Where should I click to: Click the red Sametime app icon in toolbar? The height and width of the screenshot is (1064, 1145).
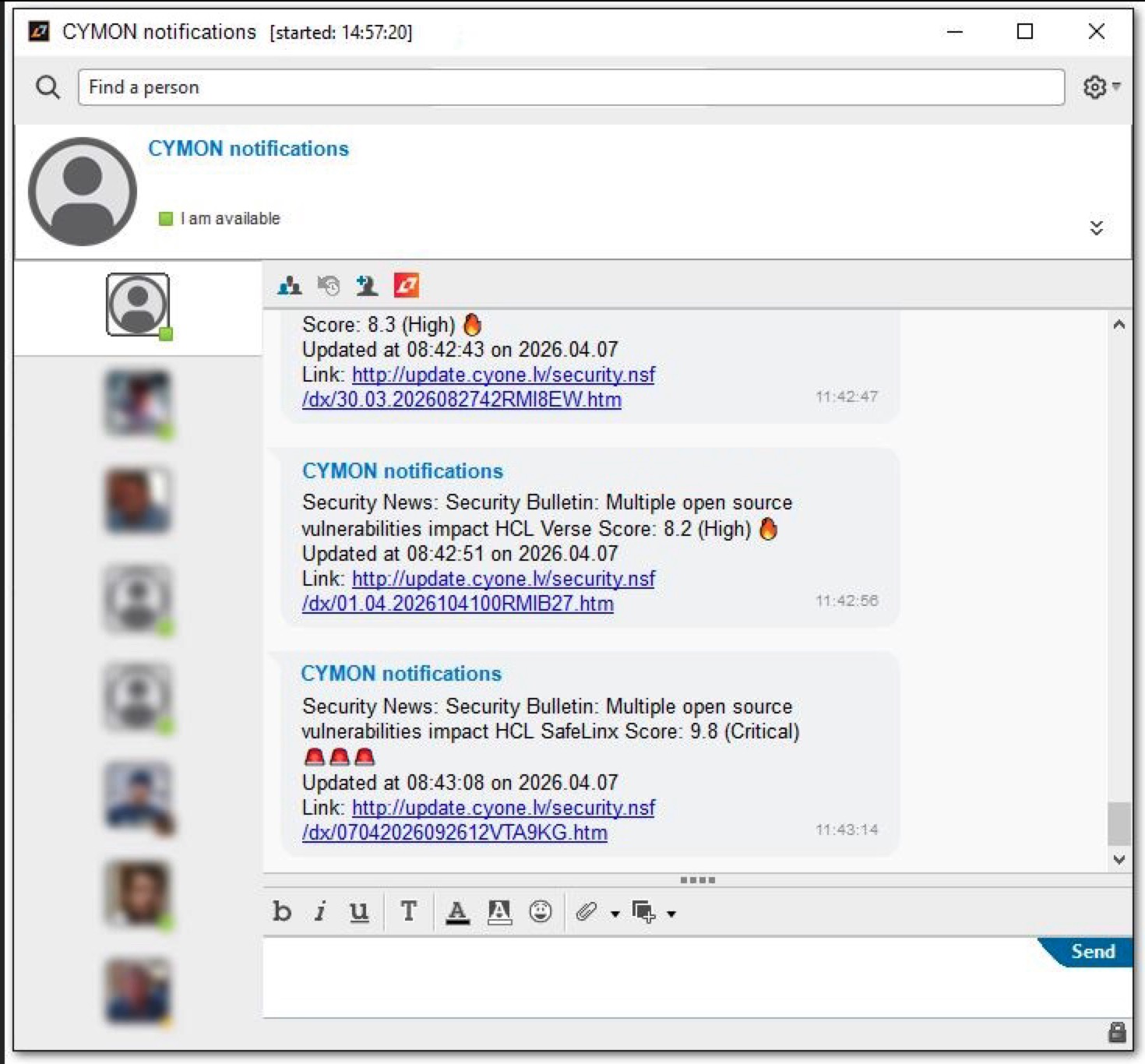tap(407, 285)
